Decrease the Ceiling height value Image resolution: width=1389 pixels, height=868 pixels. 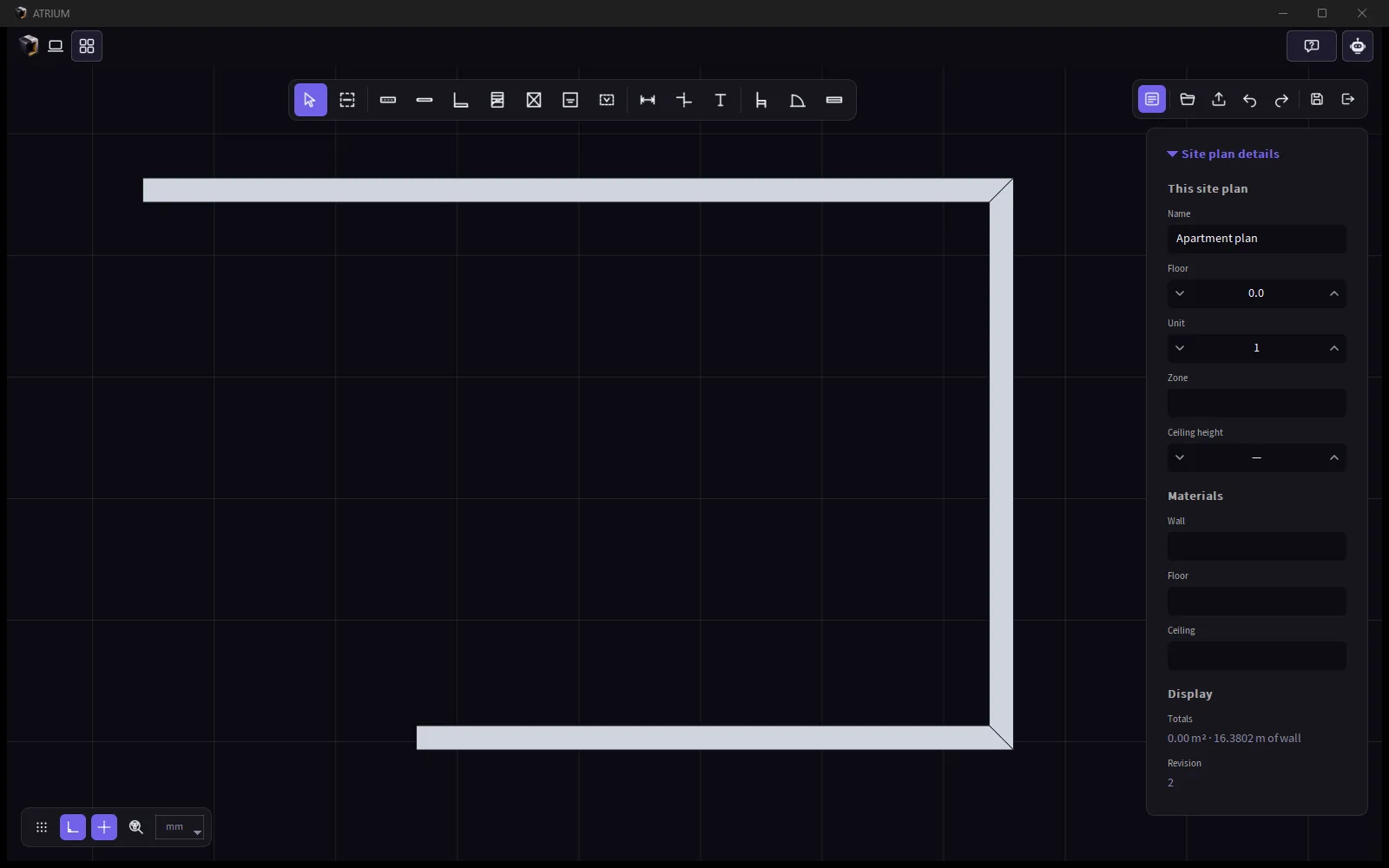click(1180, 457)
